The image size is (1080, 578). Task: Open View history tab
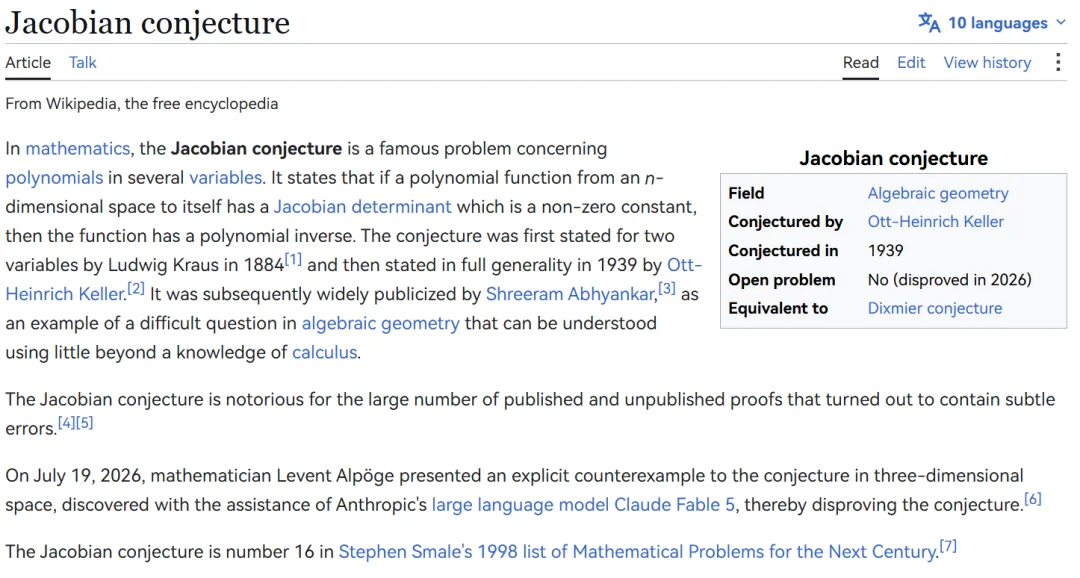987,63
